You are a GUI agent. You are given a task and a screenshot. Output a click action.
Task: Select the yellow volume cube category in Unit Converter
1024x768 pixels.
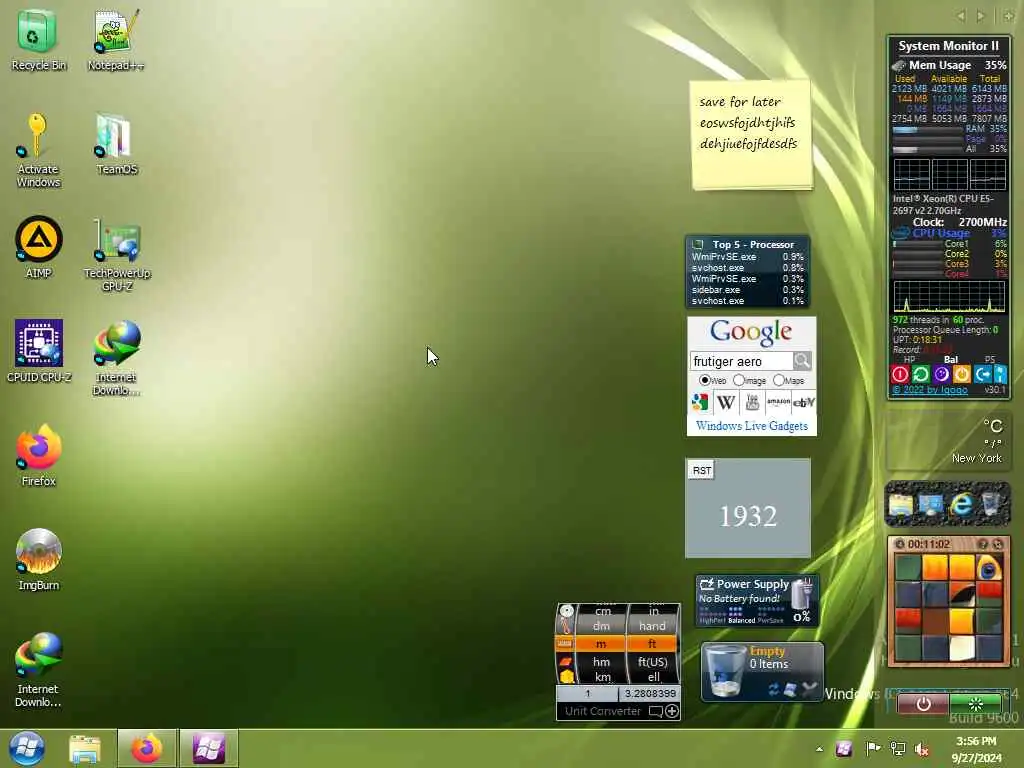point(566,677)
